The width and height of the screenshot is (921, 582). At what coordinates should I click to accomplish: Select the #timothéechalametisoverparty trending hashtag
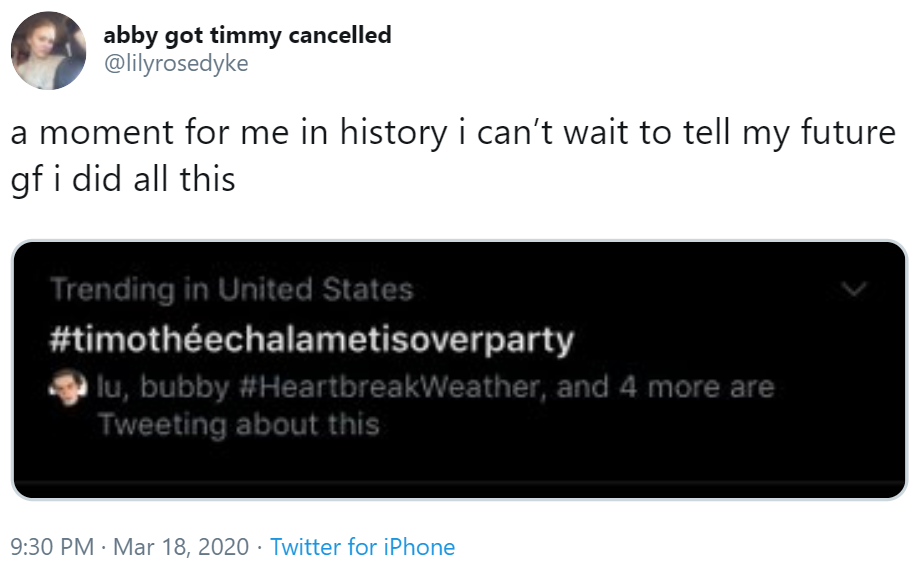tap(312, 339)
